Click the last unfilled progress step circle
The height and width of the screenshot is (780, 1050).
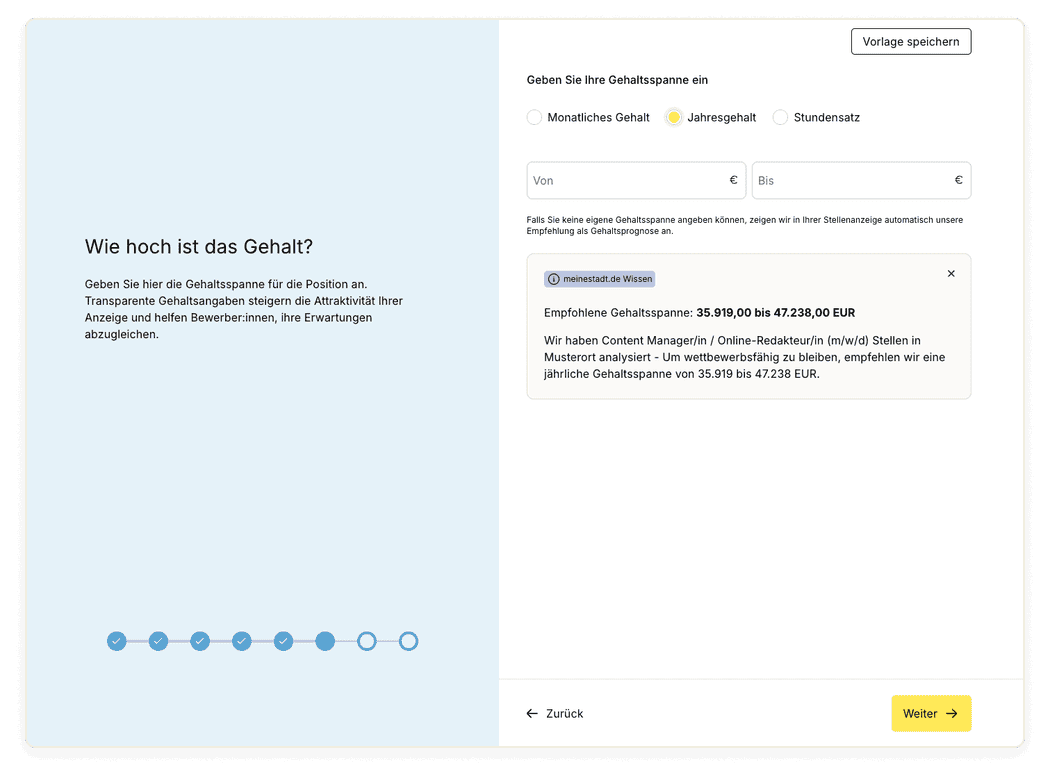pos(408,641)
